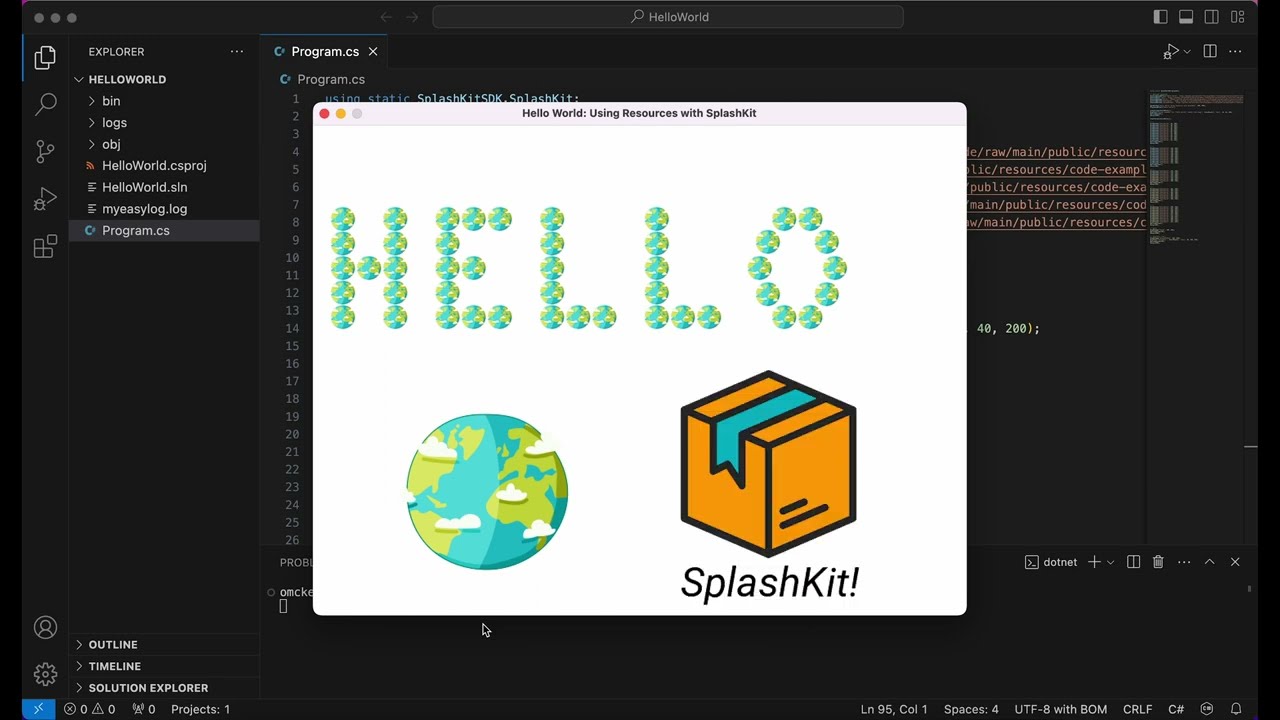Open the run button dropdown arrow
This screenshot has height=720, width=1280.
[1187, 51]
